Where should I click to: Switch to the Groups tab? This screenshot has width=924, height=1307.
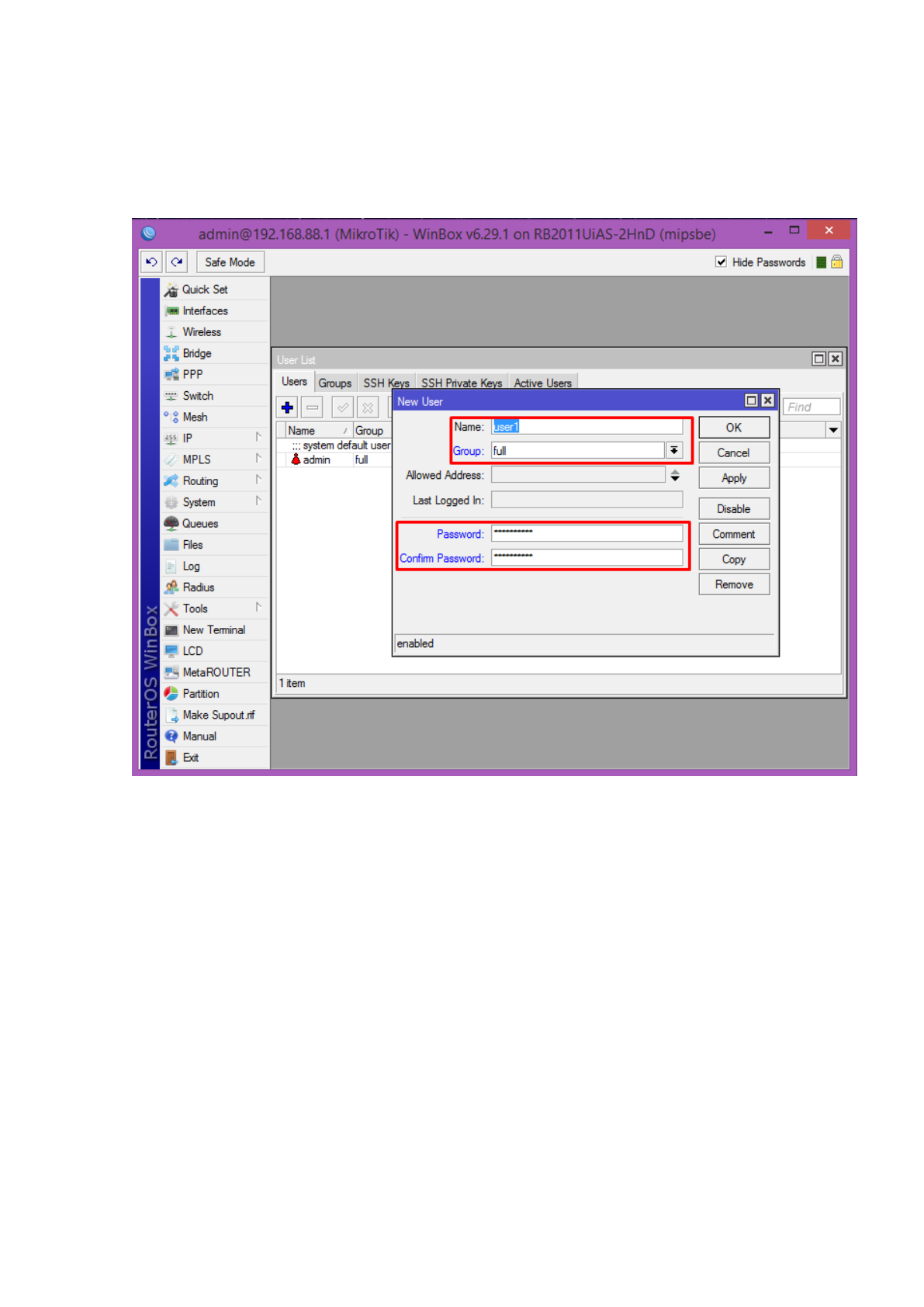335,383
